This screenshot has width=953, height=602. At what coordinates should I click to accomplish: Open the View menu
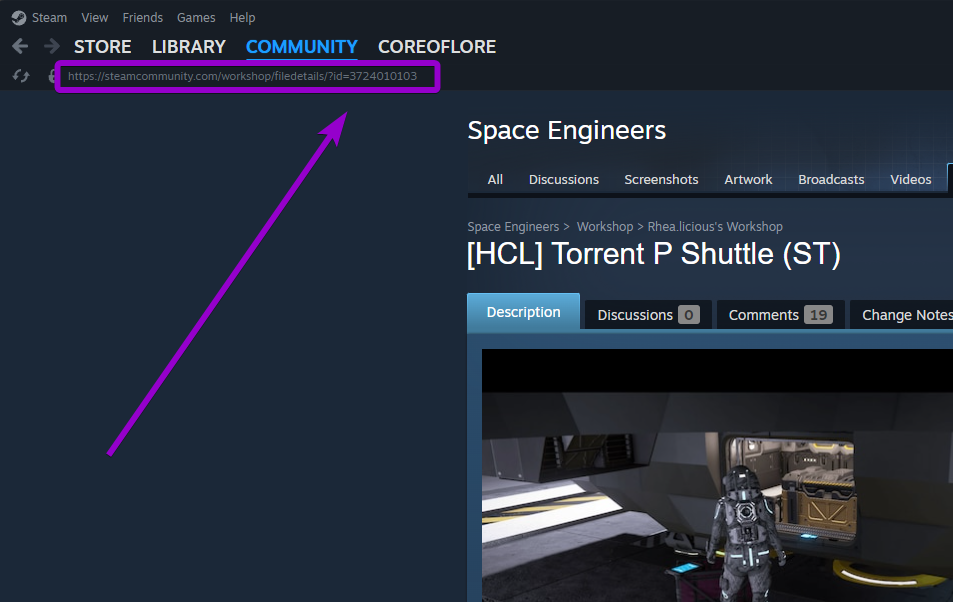tap(95, 18)
